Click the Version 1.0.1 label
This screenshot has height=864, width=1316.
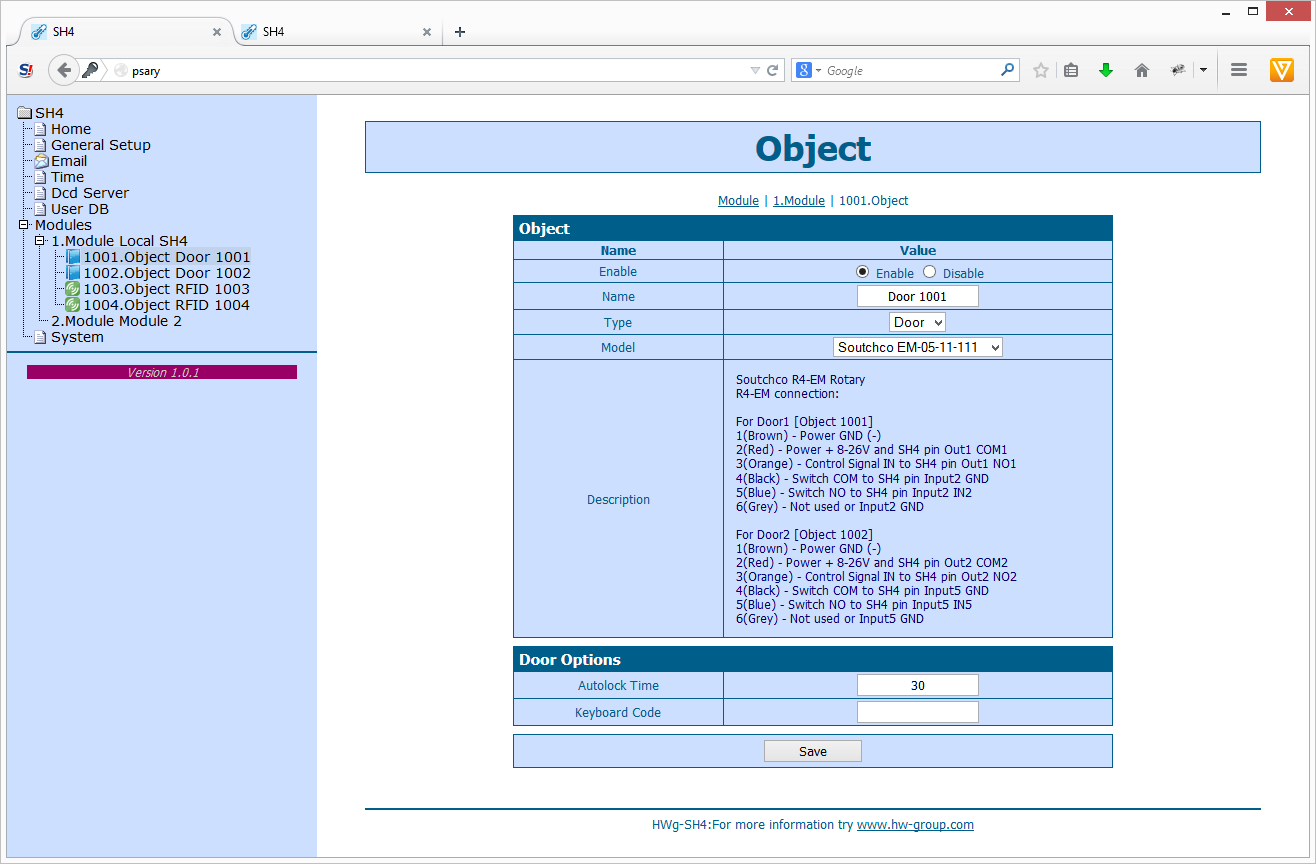pos(162,372)
